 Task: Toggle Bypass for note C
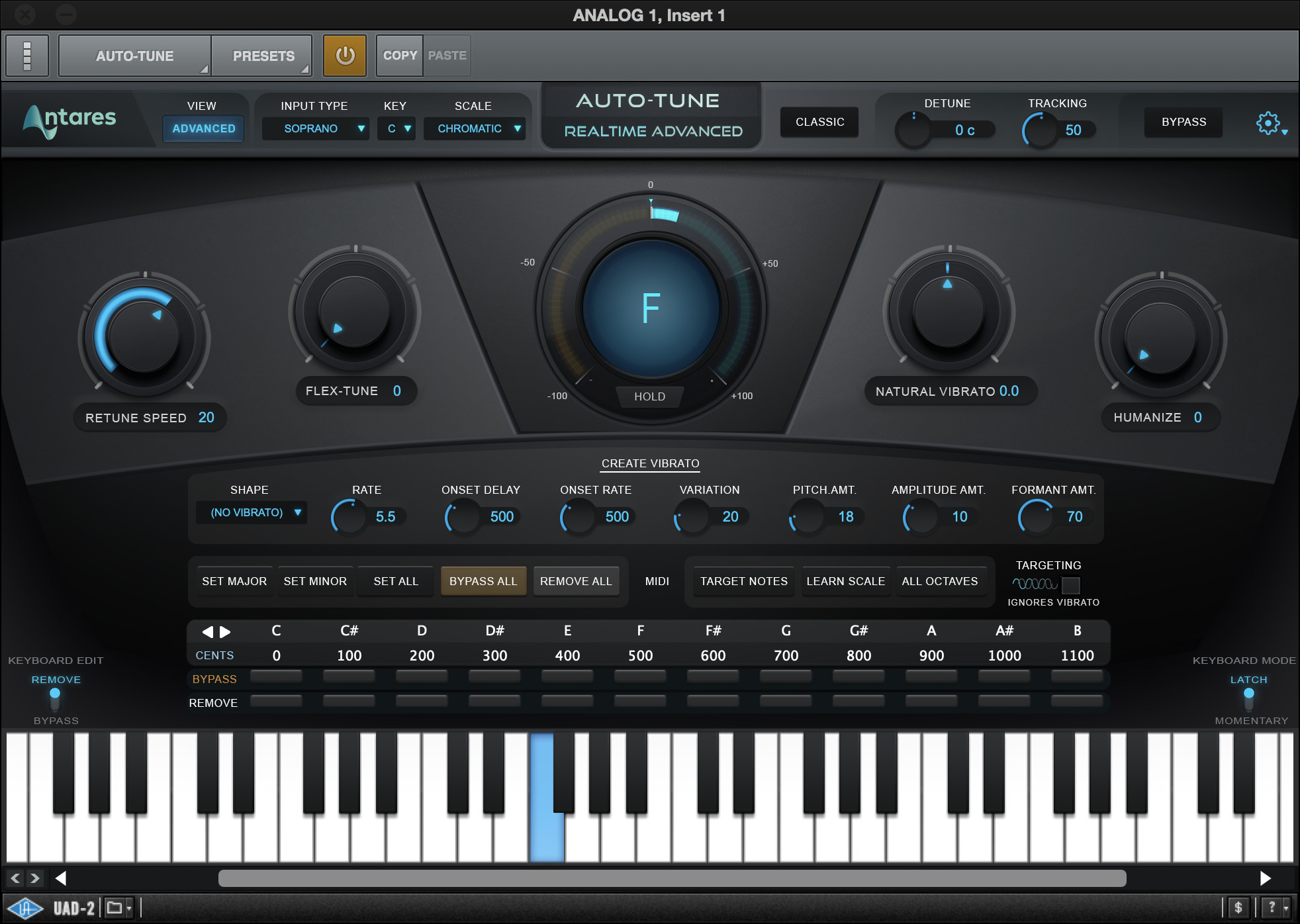point(276,676)
